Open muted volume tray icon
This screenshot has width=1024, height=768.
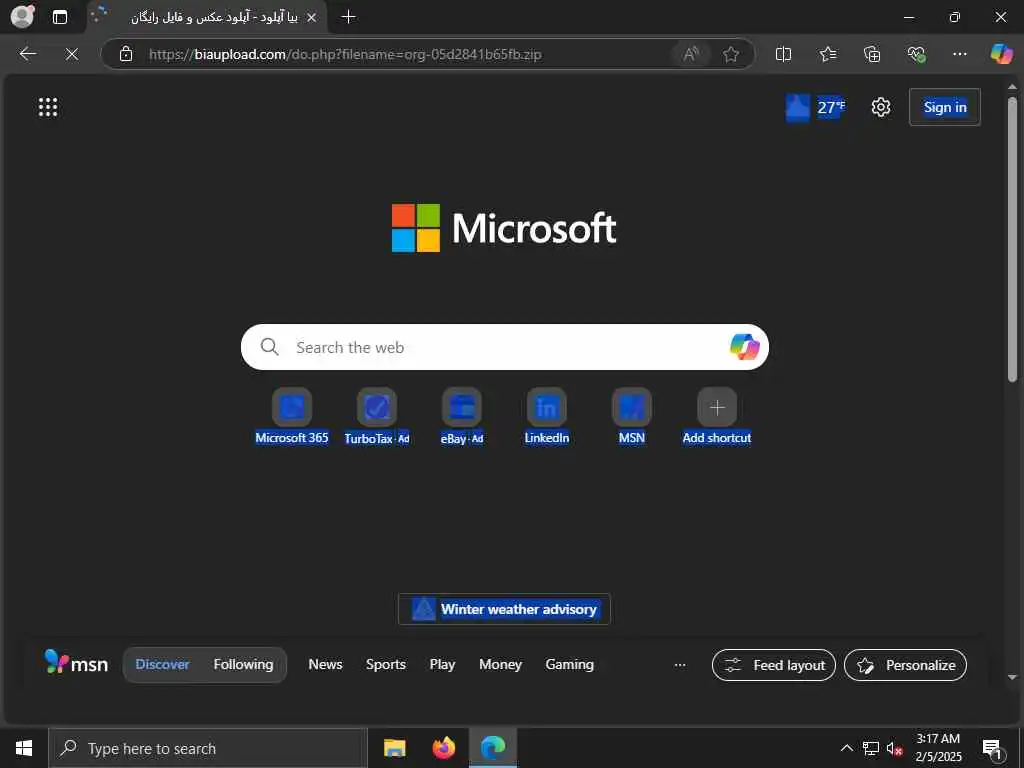point(894,748)
